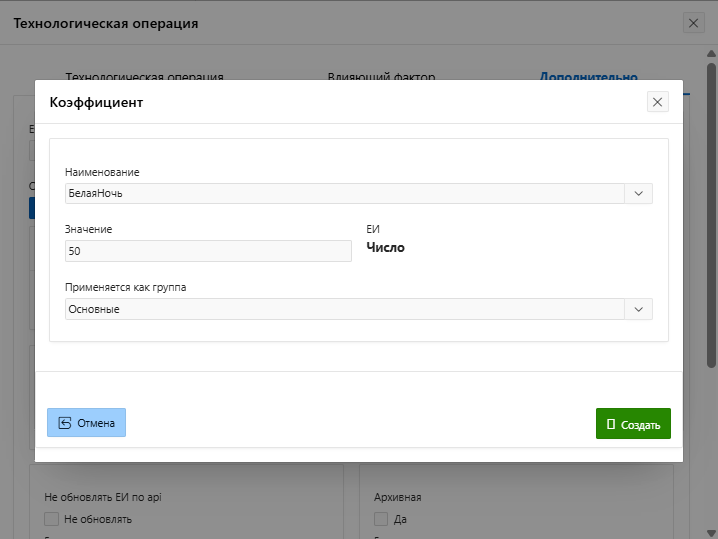Image resolution: width=718 pixels, height=539 pixels.
Task: Switch to the Технологическая операция tab
Action: click(x=144, y=77)
